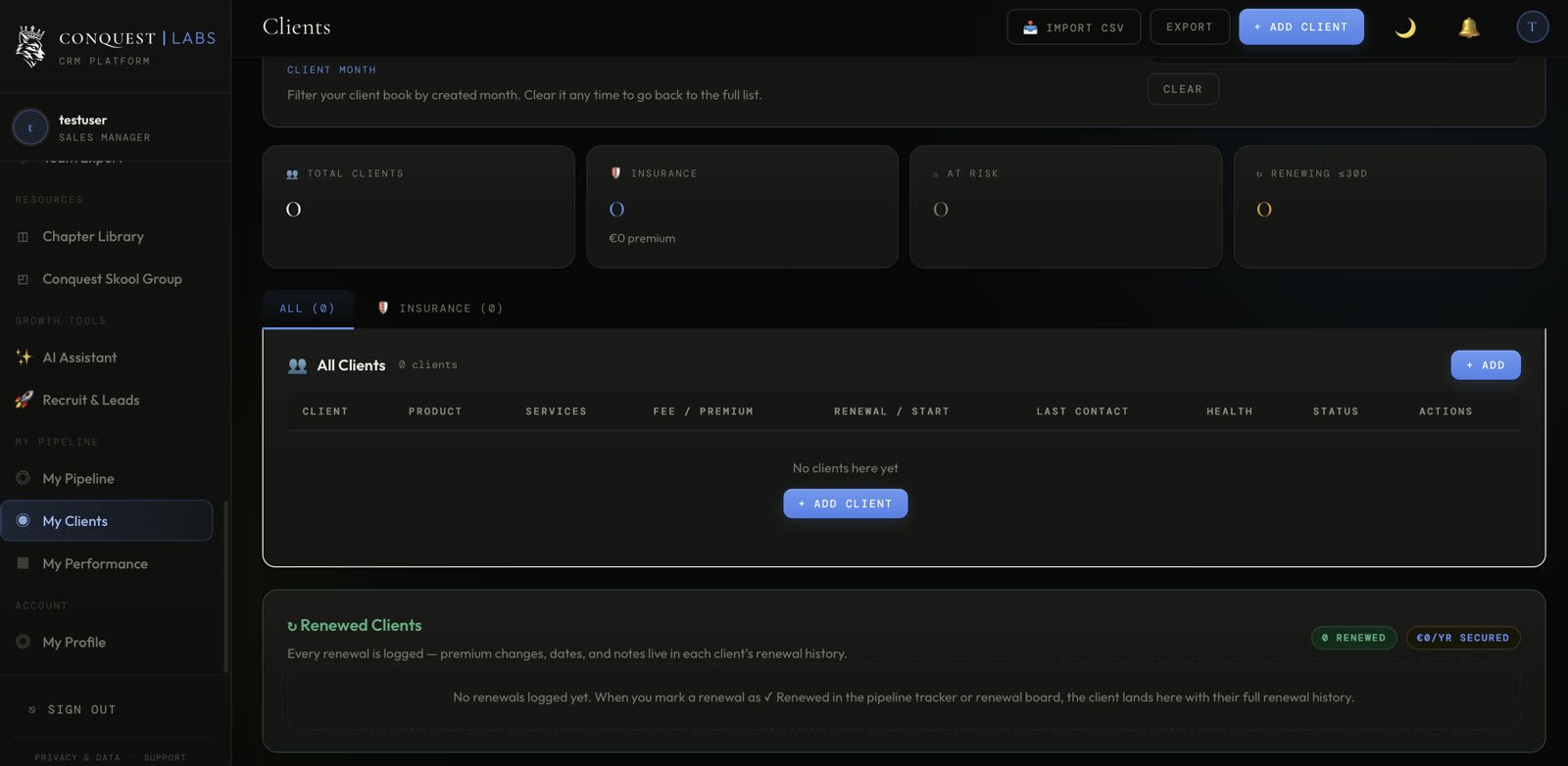The height and width of the screenshot is (766, 1568).
Task: Click Add button in All Clients header
Action: (1486, 365)
